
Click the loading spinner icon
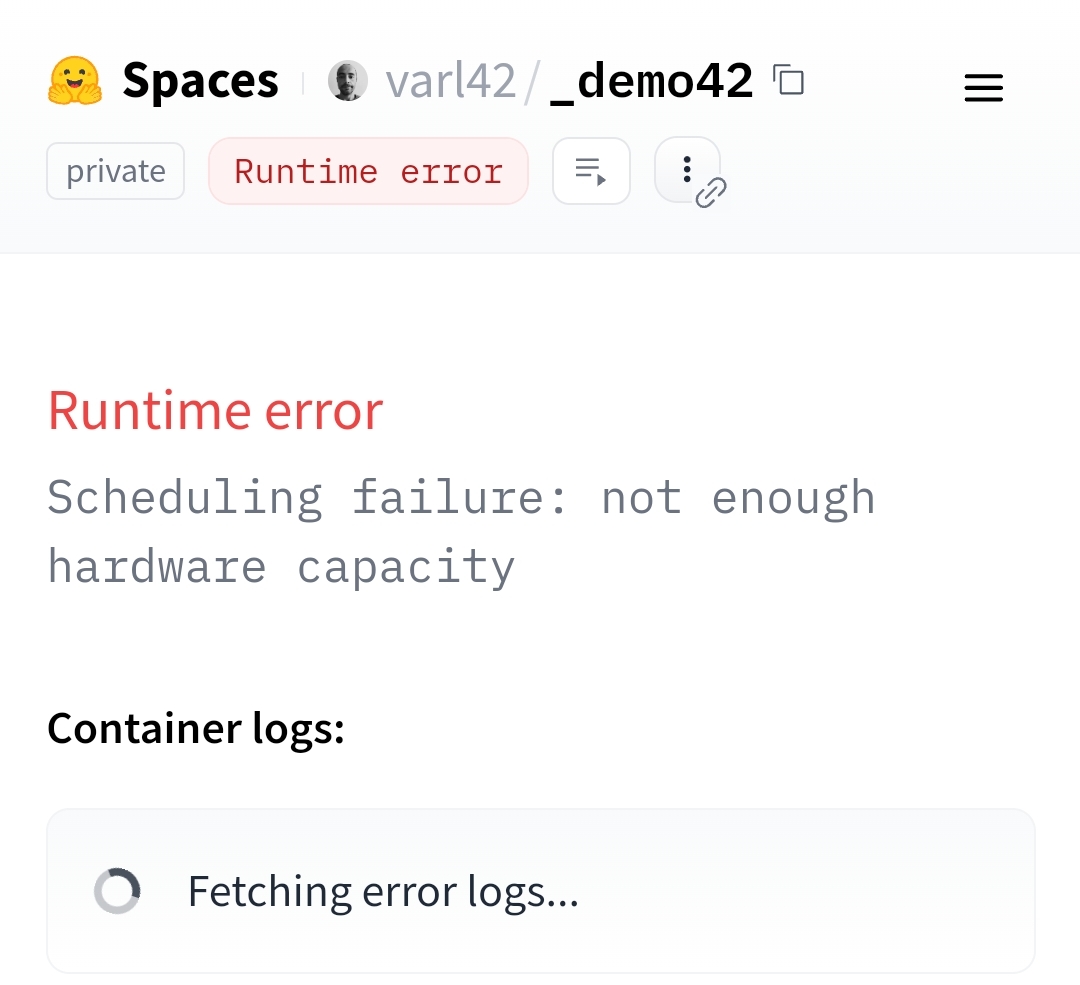coord(117,890)
